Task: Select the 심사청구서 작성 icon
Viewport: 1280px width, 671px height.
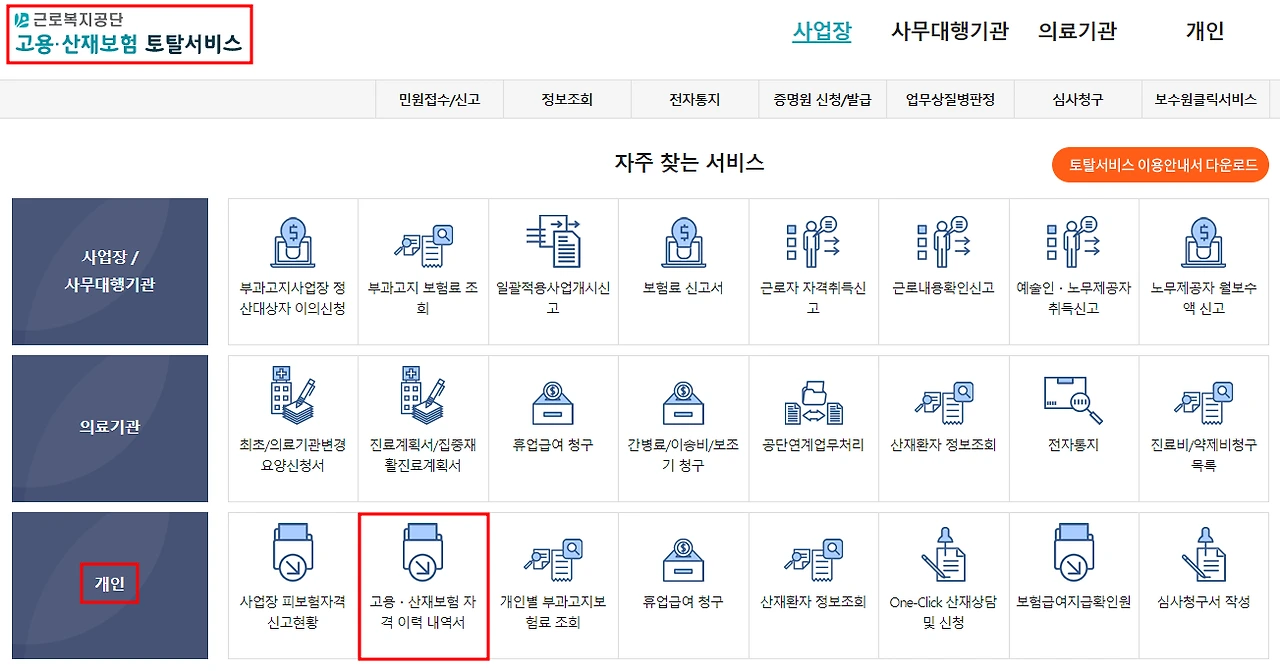Action: click(1204, 585)
